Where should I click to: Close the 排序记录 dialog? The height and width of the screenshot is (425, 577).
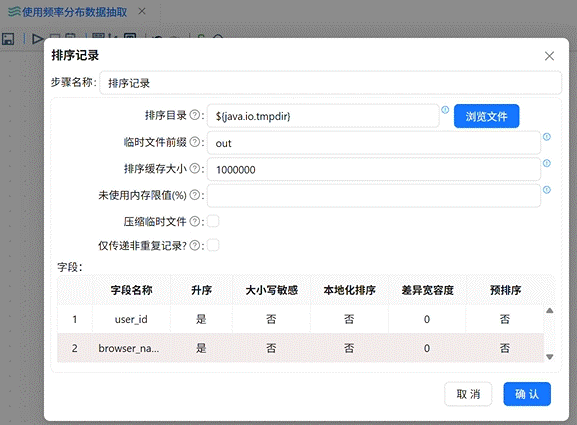tap(549, 56)
